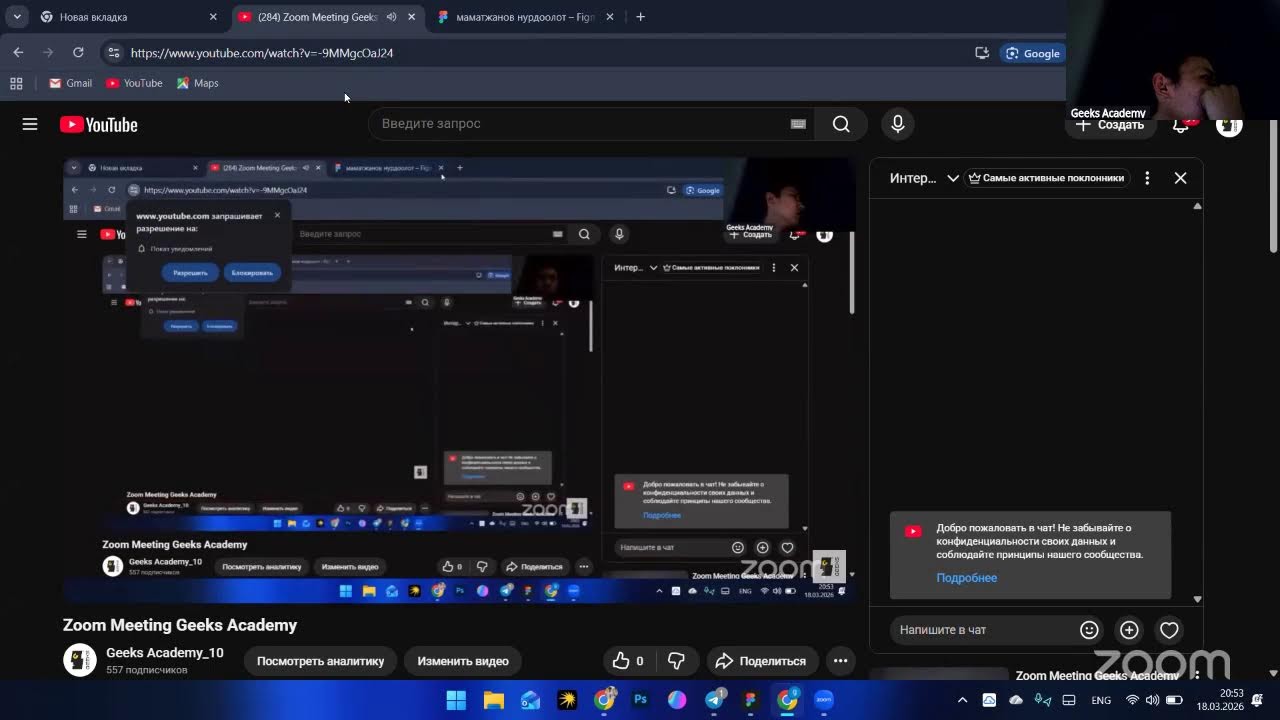Send a heart reaction in chat
The image size is (1280, 720).
tap(1169, 630)
